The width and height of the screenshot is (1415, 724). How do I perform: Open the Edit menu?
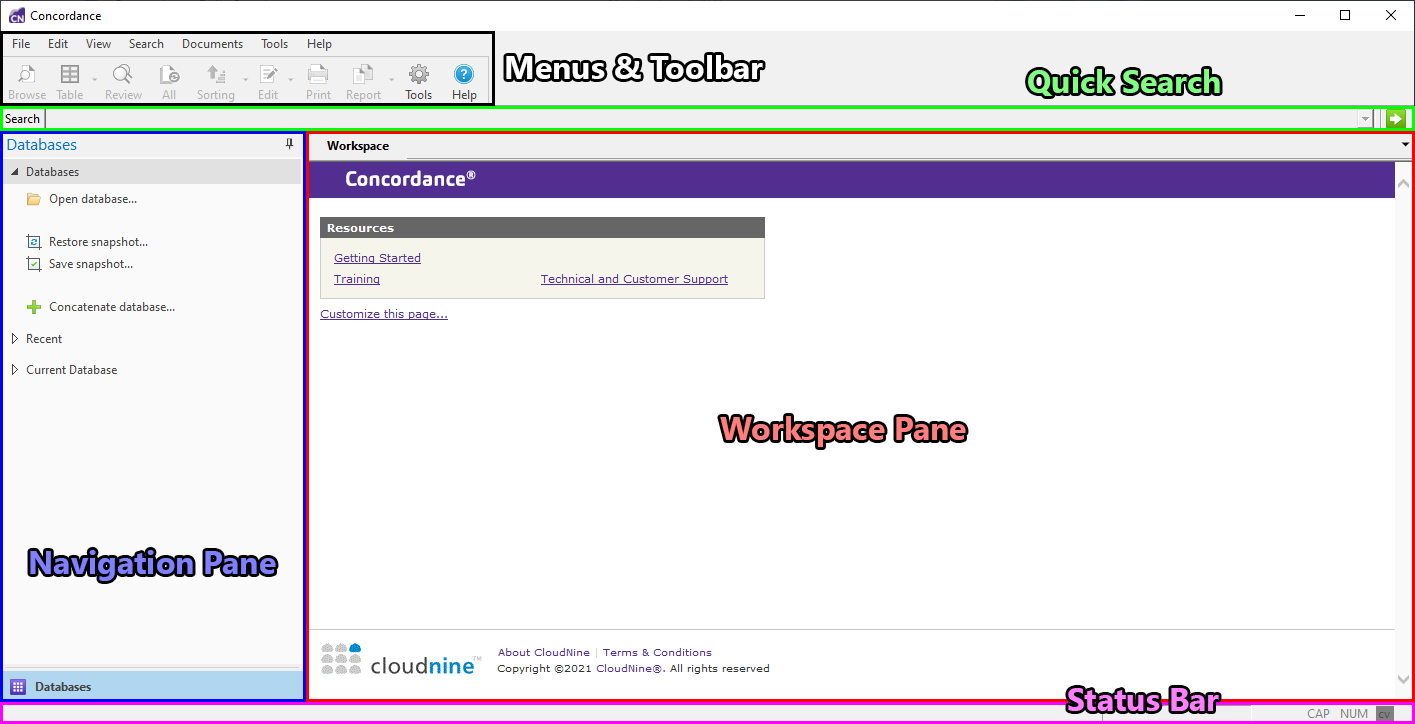click(58, 44)
